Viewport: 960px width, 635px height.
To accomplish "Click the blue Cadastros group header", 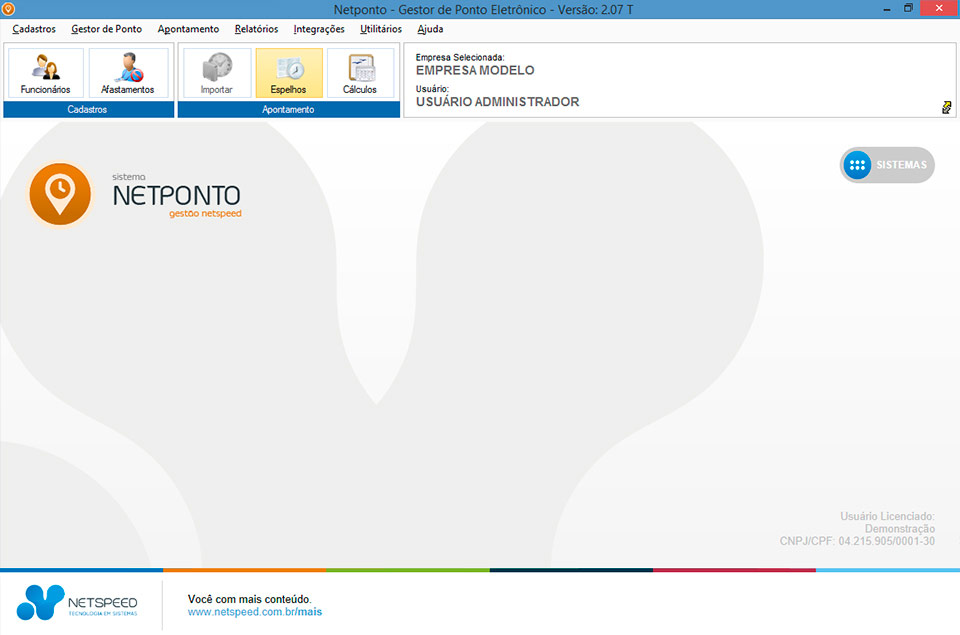I will (x=89, y=110).
